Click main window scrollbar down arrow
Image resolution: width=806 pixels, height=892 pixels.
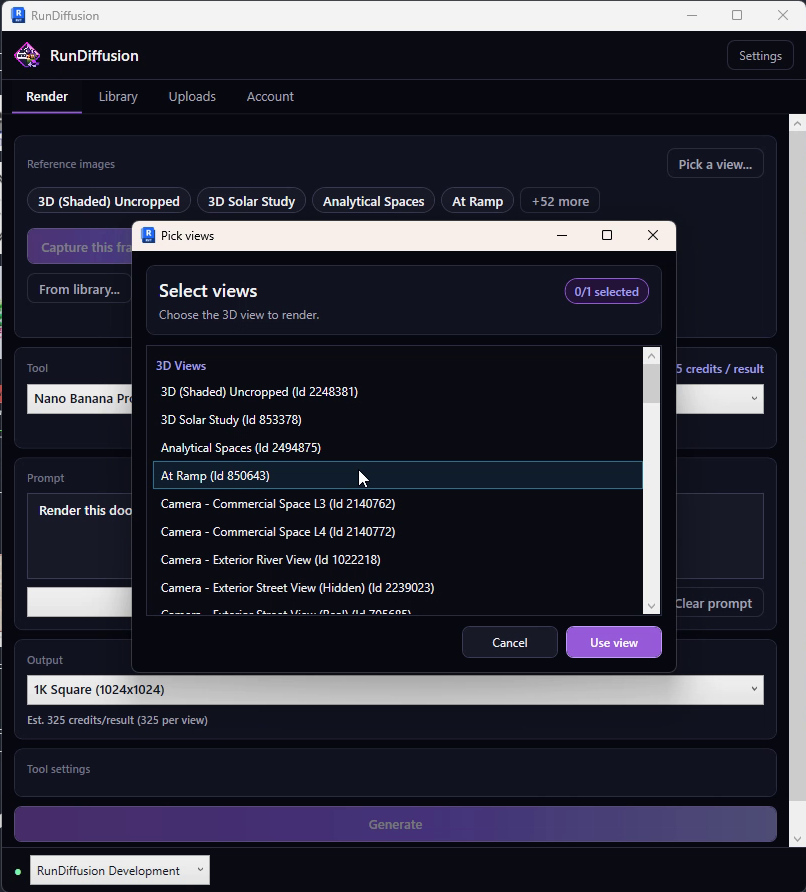pos(797,839)
